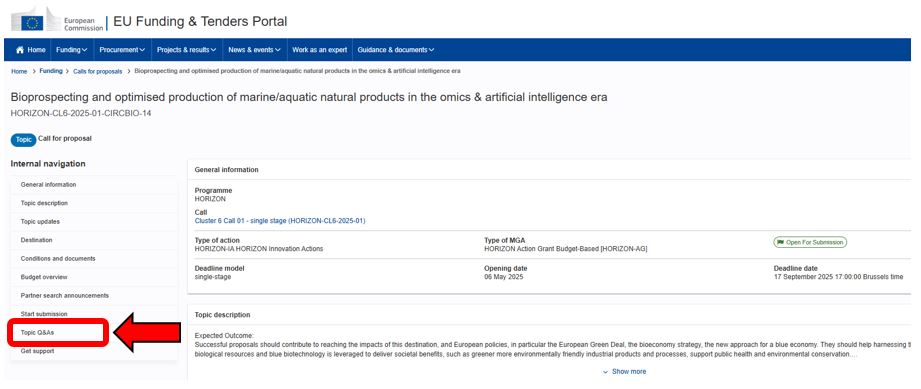Go to Funding breadcrumb link
The image size is (921, 389).
pyautogui.click(x=51, y=71)
